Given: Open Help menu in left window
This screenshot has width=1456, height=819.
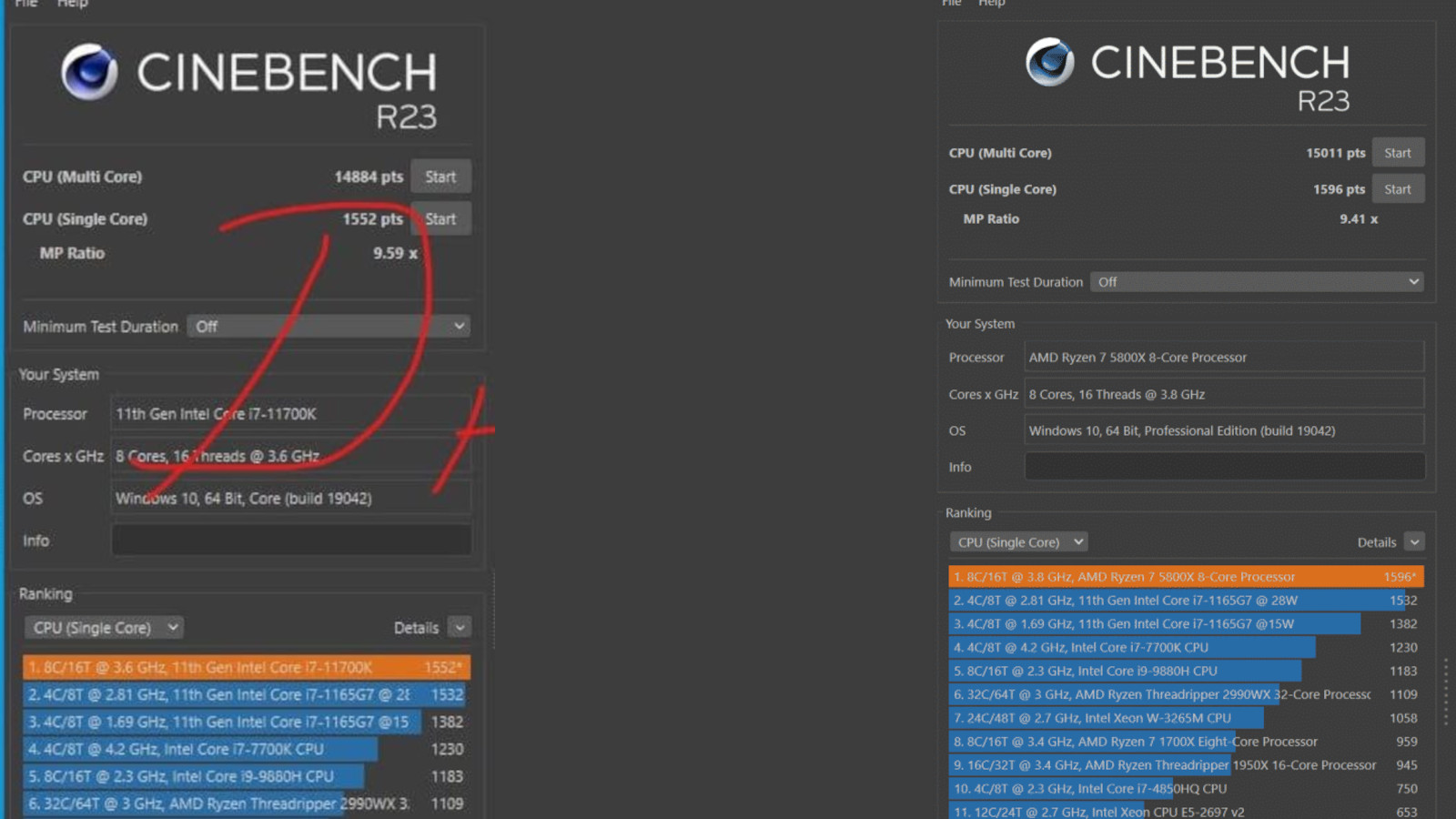Looking at the screenshot, I should click(x=73, y=4).
